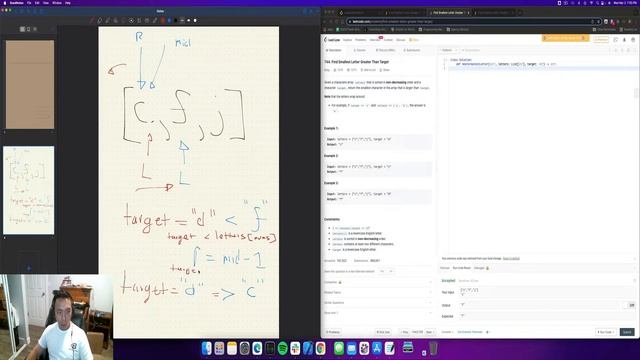Open the Window menu in the menu bar
Image resolution: width=640 pixels, height=360 pixels.
point(57,3)
